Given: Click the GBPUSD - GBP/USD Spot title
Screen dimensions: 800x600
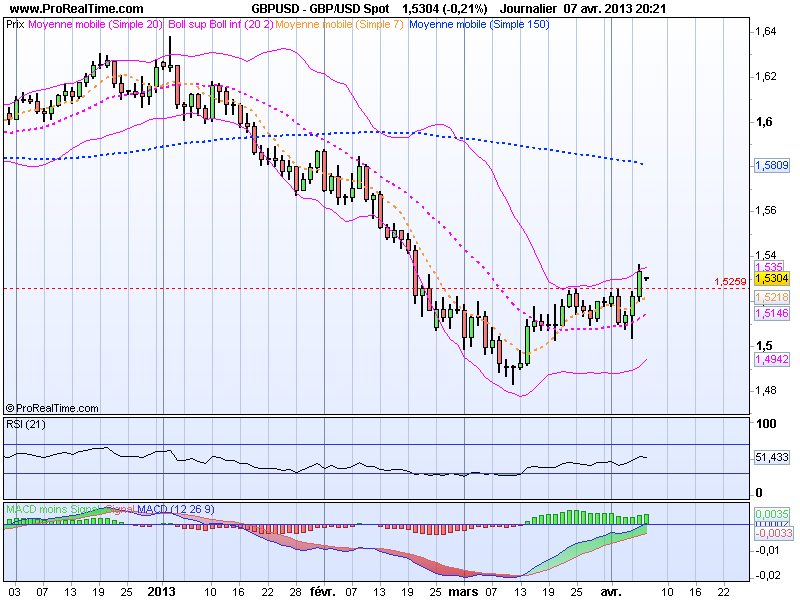Looking at the screenshot, I should coord(320,9).
